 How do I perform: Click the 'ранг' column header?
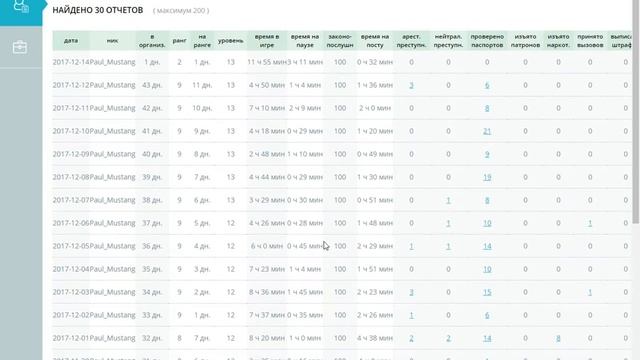tap(179, 41)
